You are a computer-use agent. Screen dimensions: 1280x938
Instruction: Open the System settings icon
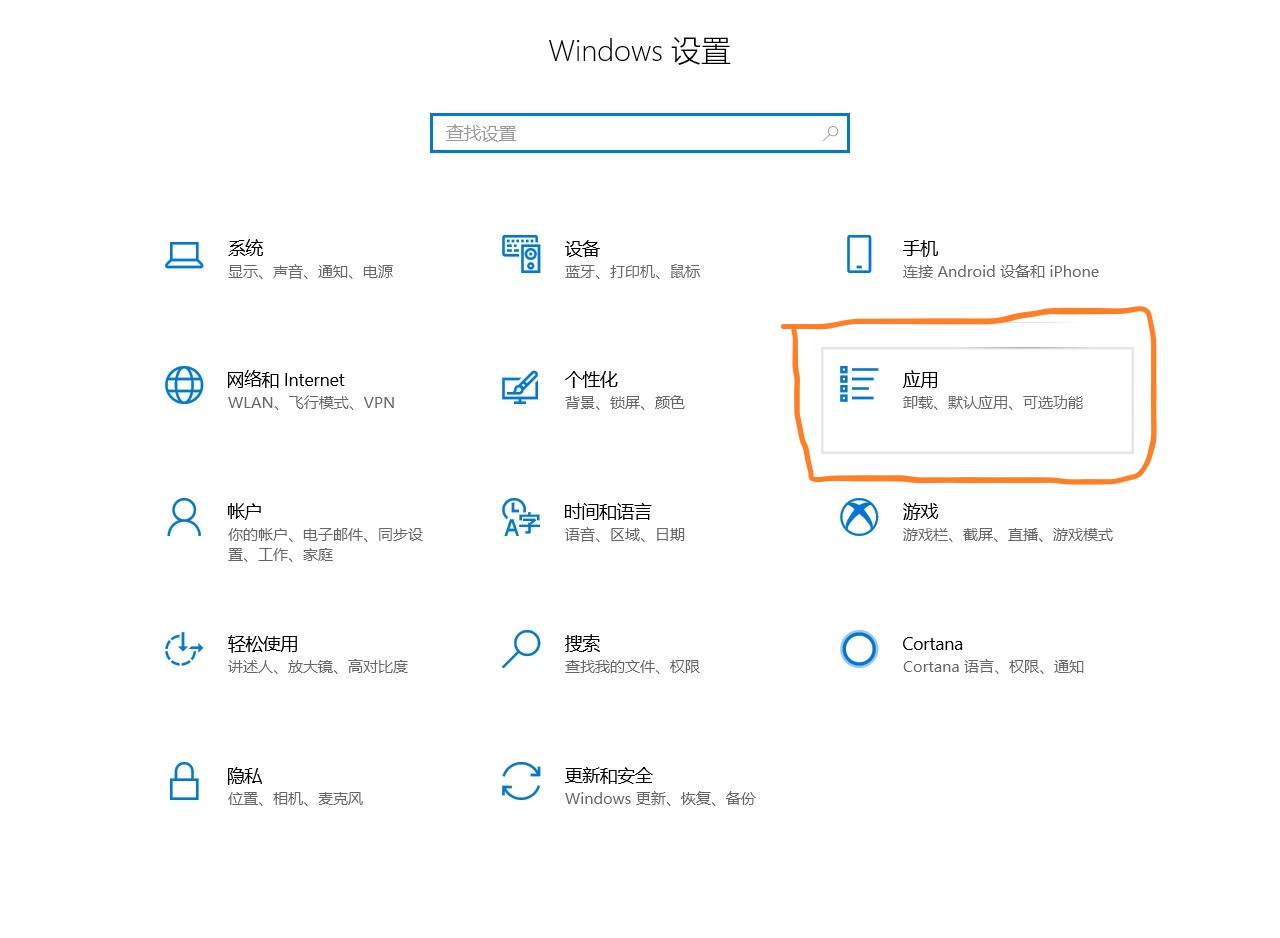pyautogui.click(x=184, y=255)
